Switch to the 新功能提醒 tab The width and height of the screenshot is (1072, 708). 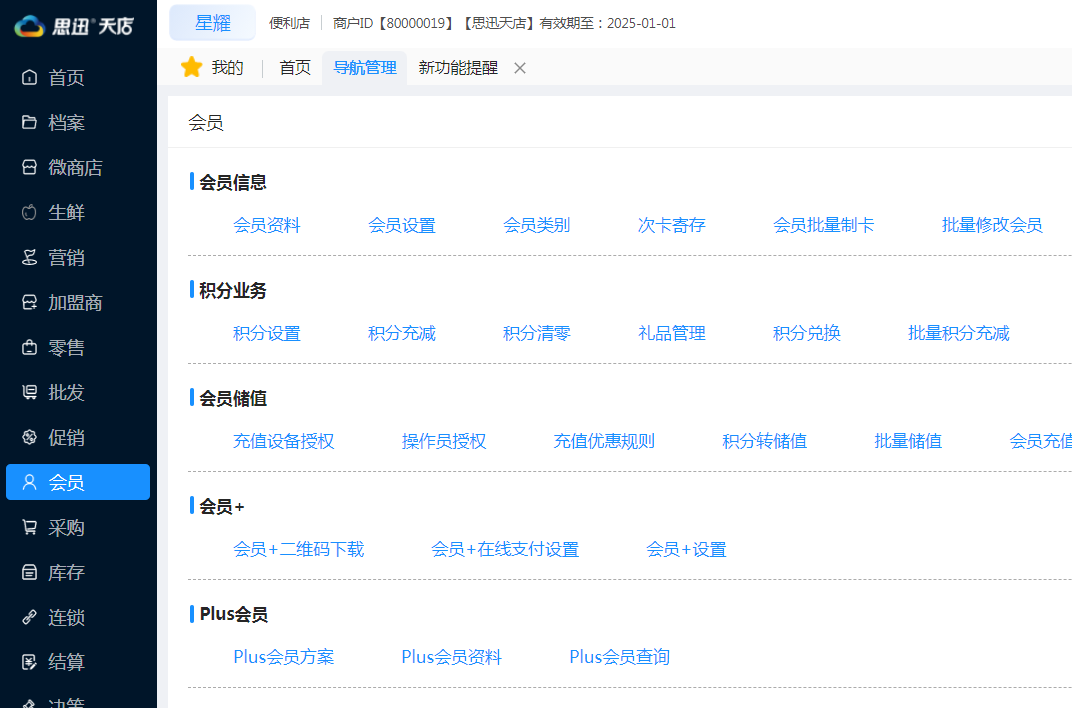457,67
